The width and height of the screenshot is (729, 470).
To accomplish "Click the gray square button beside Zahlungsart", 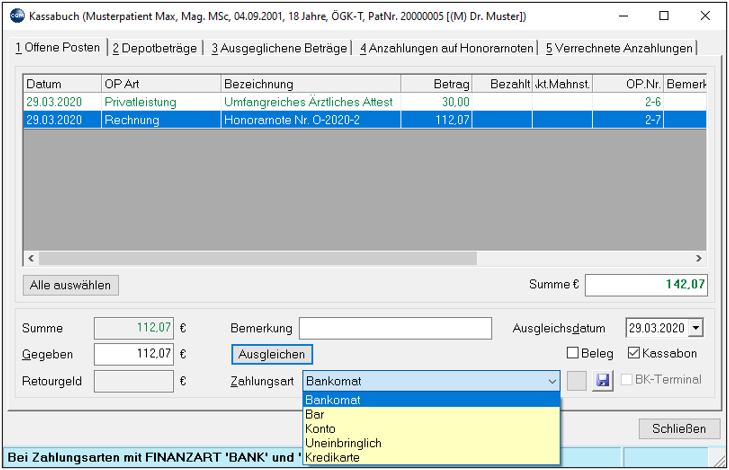I will pos(577,381).
